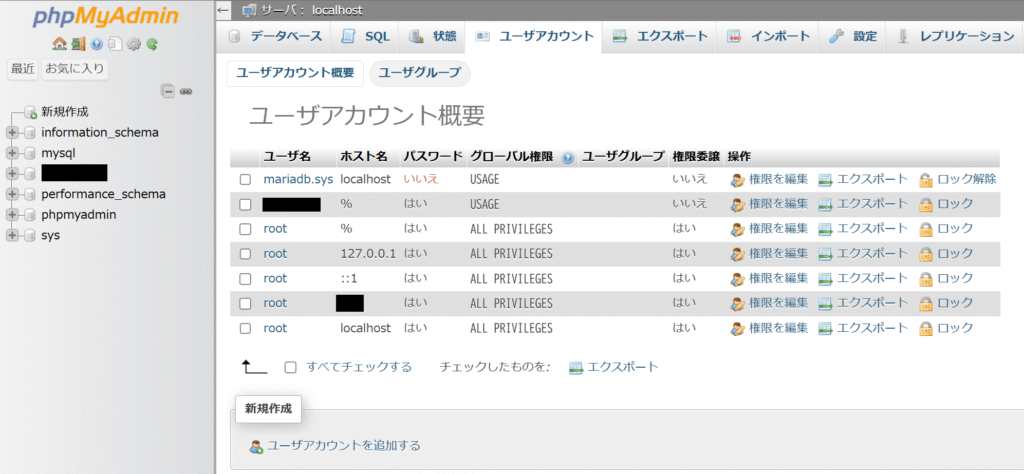Click the ユーザアカウントを追加する link
Screen dimensions: 1024x474
click(343, 445)
